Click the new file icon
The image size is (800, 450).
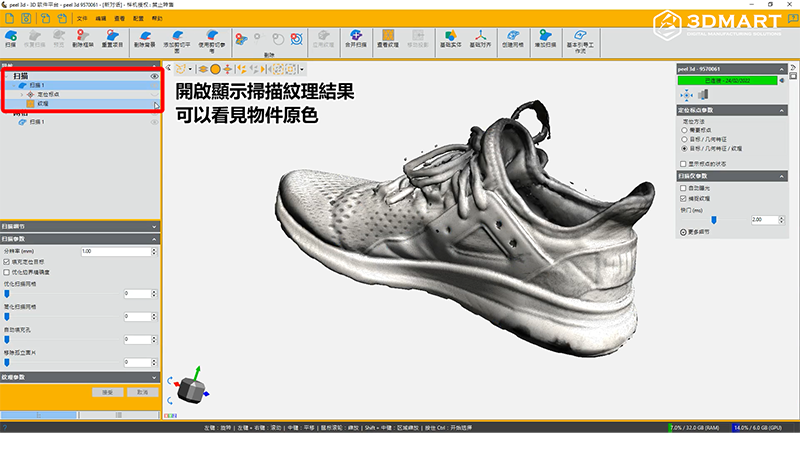pos(8,18)
